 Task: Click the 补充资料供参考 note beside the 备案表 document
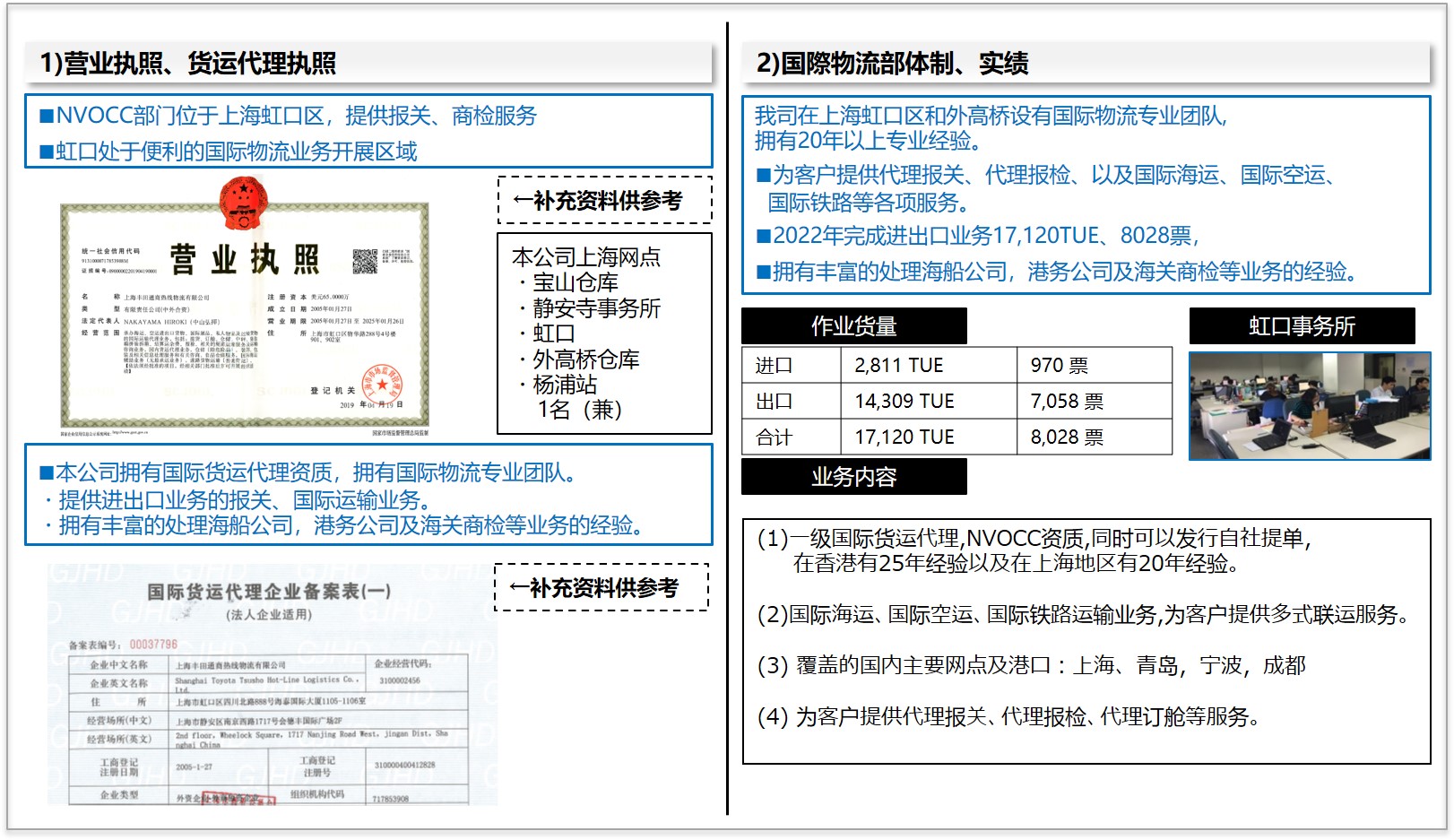(602, 588)
